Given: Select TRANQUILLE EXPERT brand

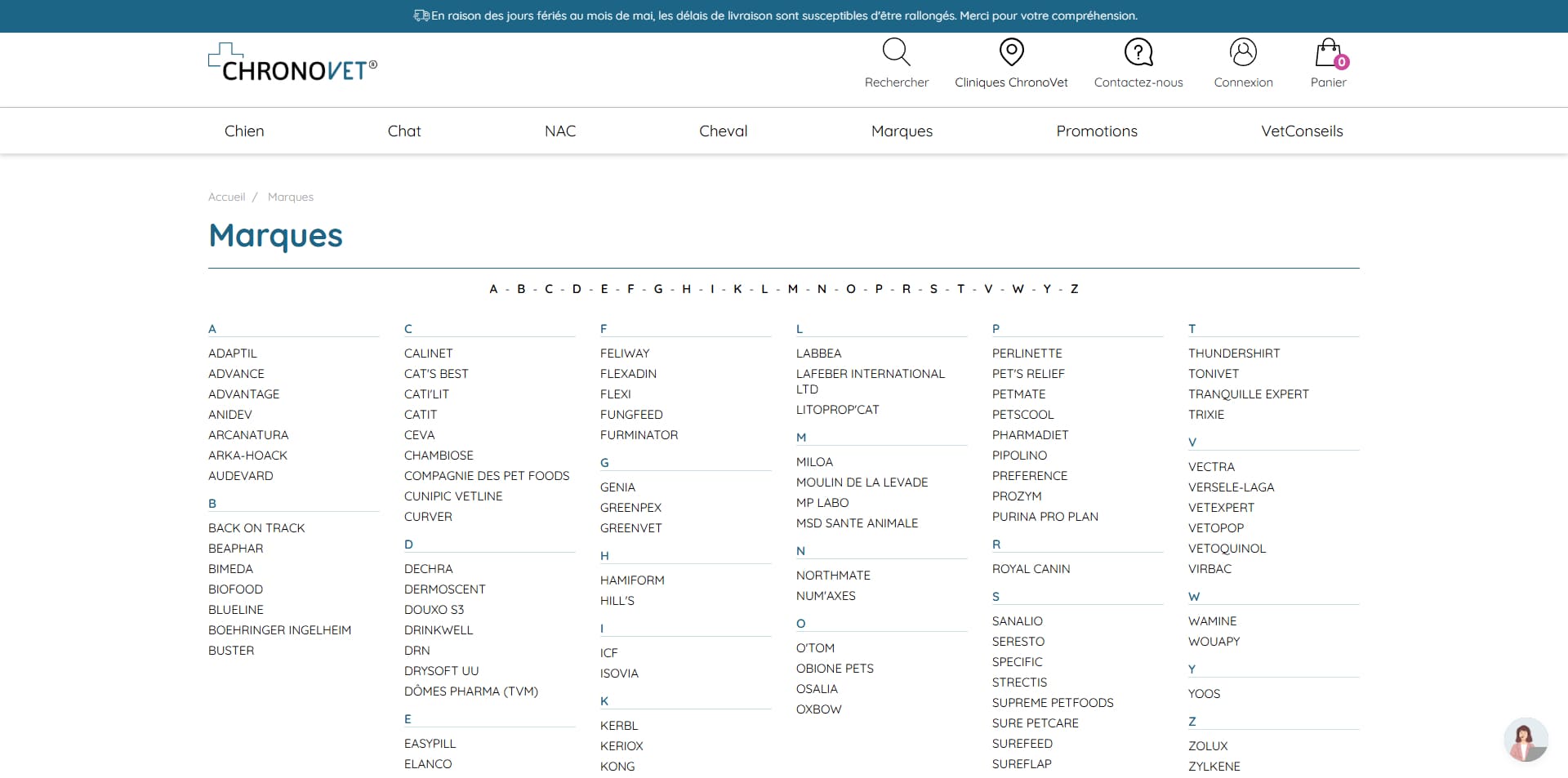Looking at the screenshot, I should 1248,394.
